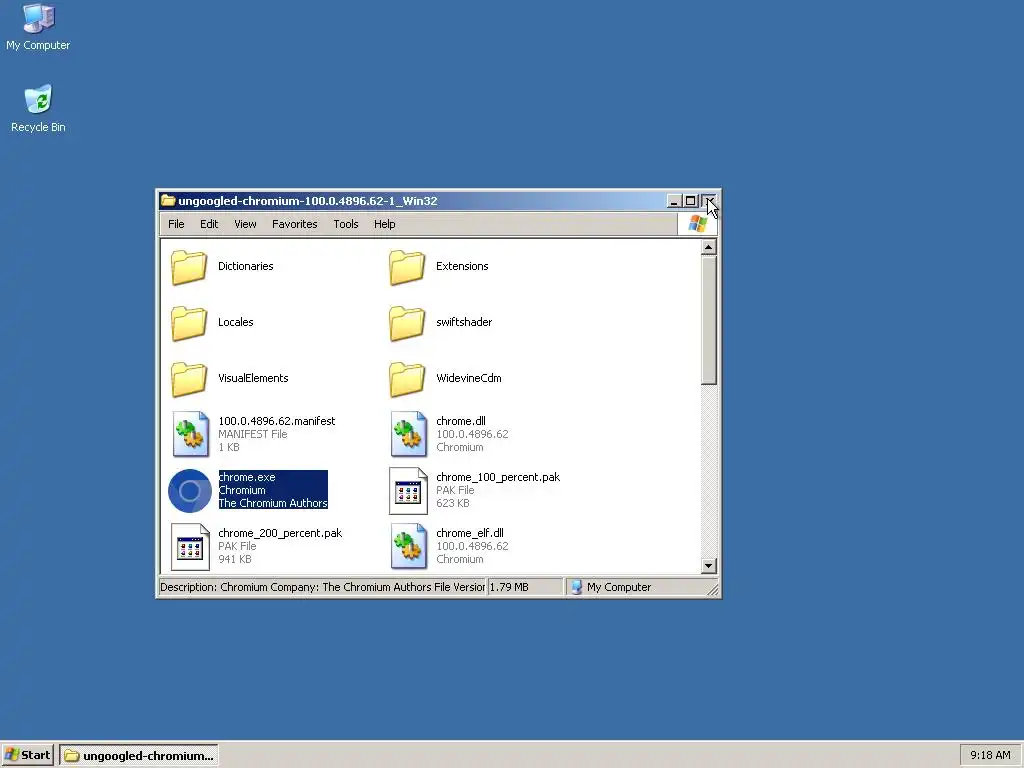Click the taskbar clock showing 9:18 AM

[x=990, y=756]
